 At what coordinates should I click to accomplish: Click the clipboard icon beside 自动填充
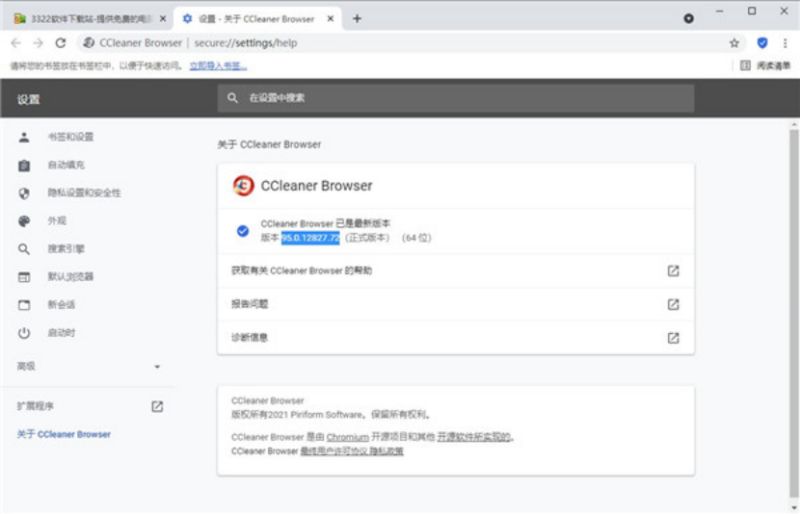click(x=24, y=165)
